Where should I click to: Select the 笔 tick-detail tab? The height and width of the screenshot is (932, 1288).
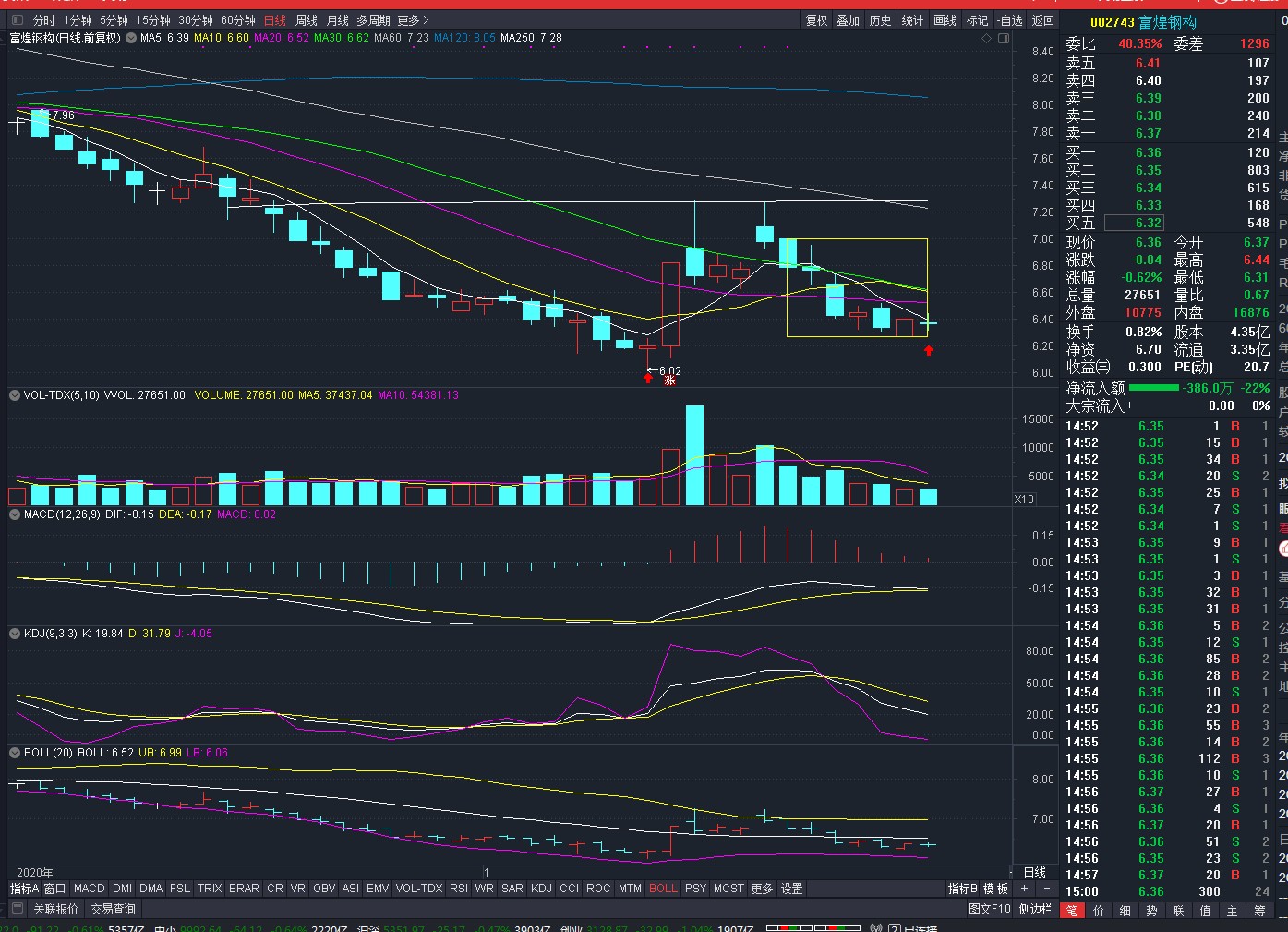click(1072, 911)
